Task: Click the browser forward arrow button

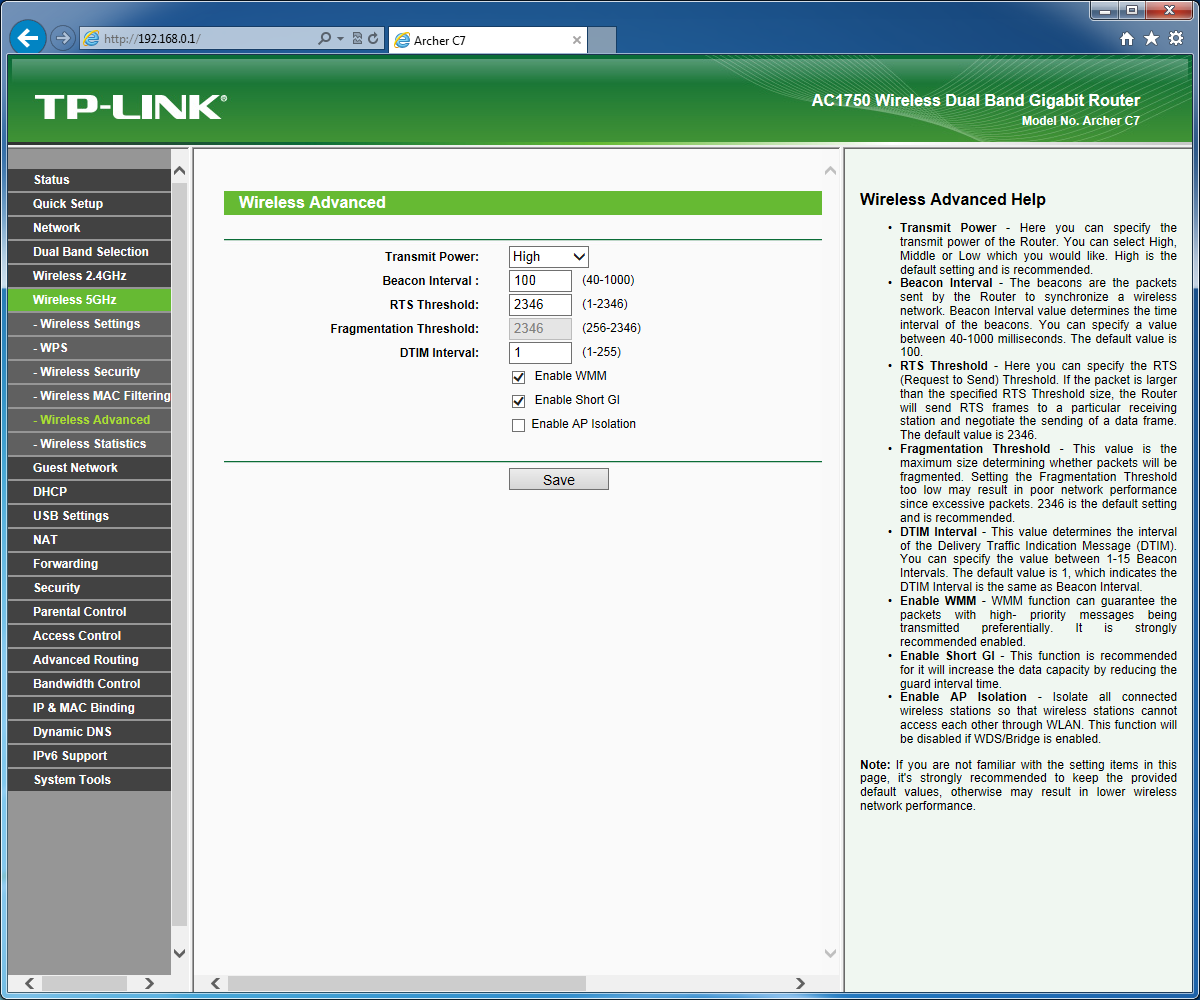Action: click(x=63, y=39)
